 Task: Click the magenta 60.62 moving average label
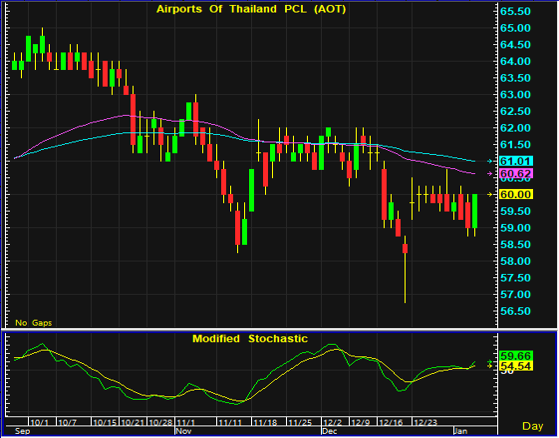[516, 174]
